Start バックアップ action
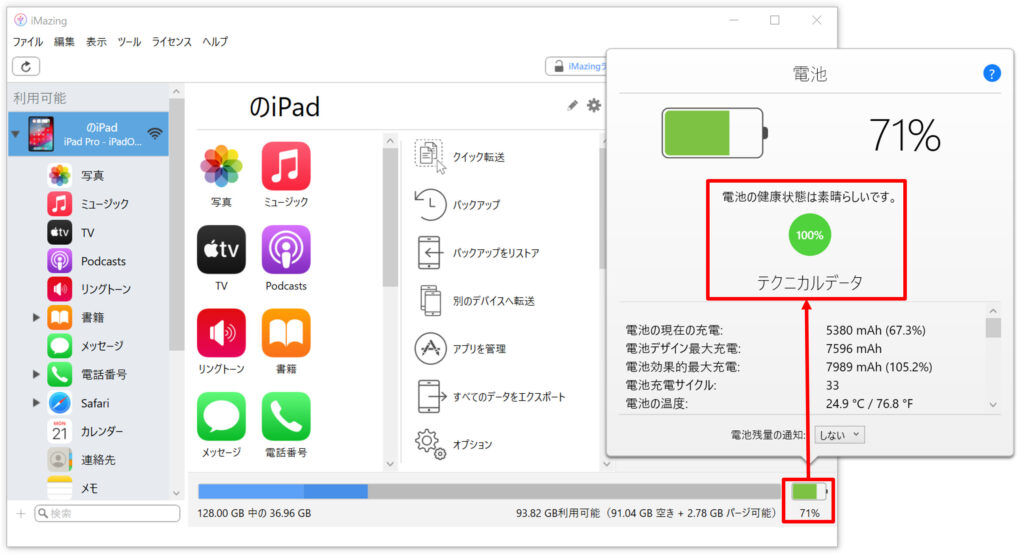The width and height of the screenshot is (1024, 555). (458, 204)
